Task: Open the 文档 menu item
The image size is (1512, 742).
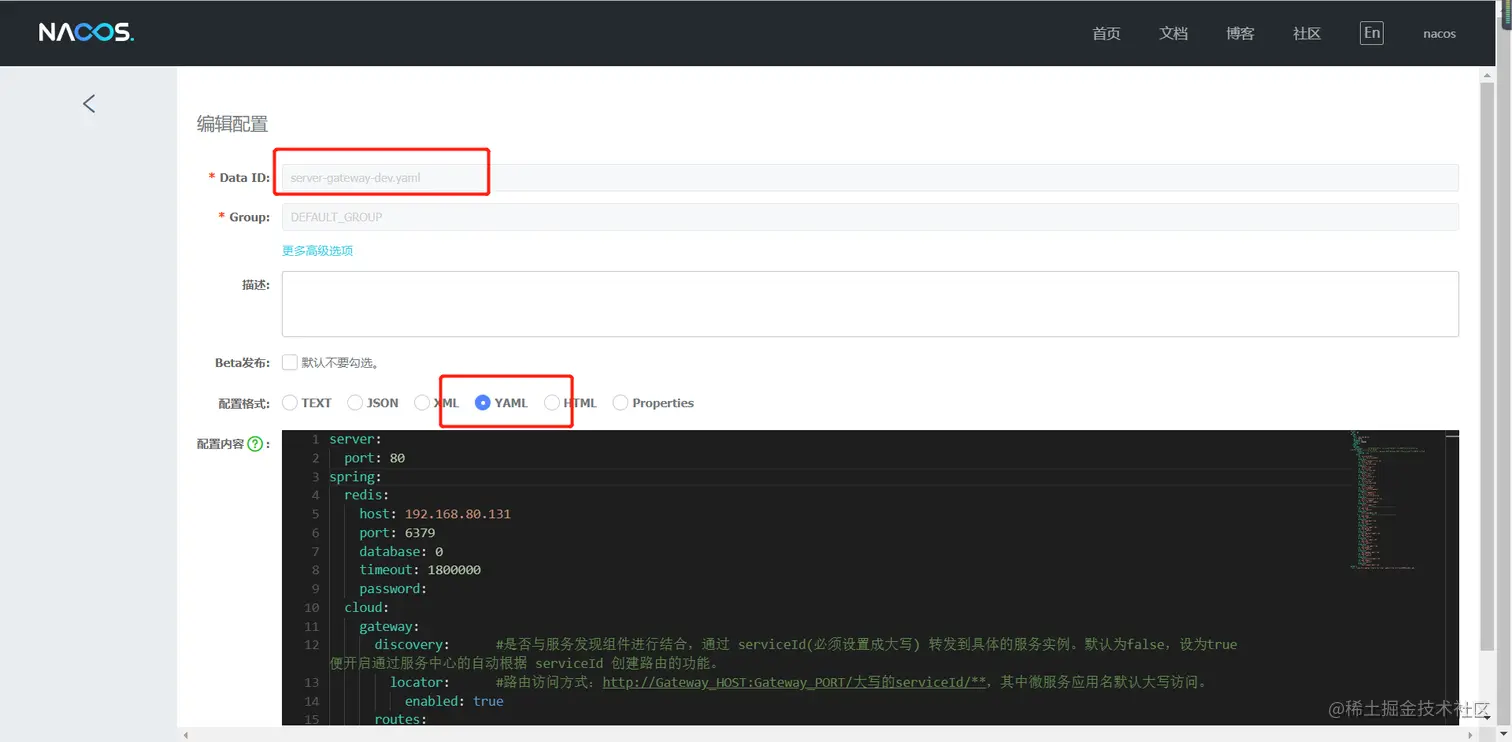Action: 1173,33
